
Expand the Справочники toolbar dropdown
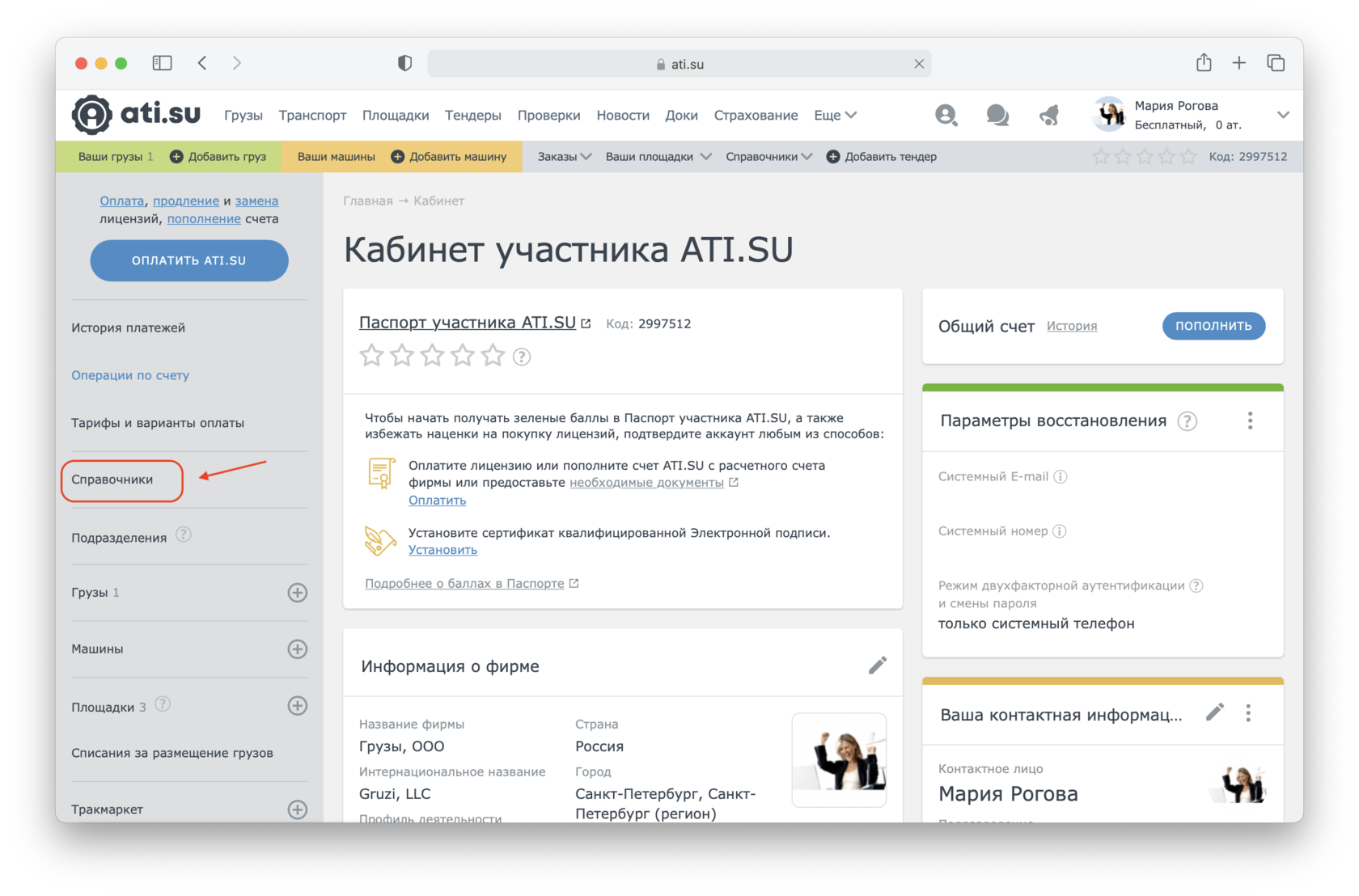768,157
